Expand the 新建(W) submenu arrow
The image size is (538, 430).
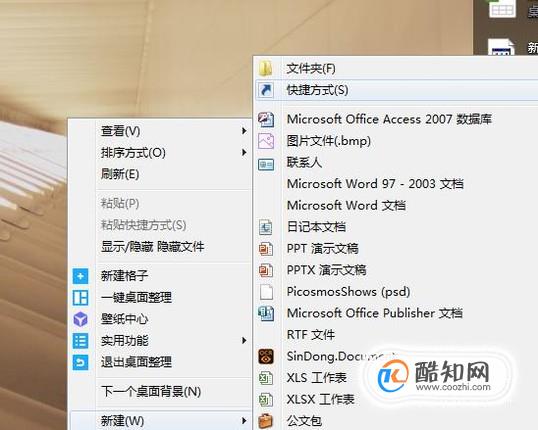pyautogui.click(x=244, y=421)
